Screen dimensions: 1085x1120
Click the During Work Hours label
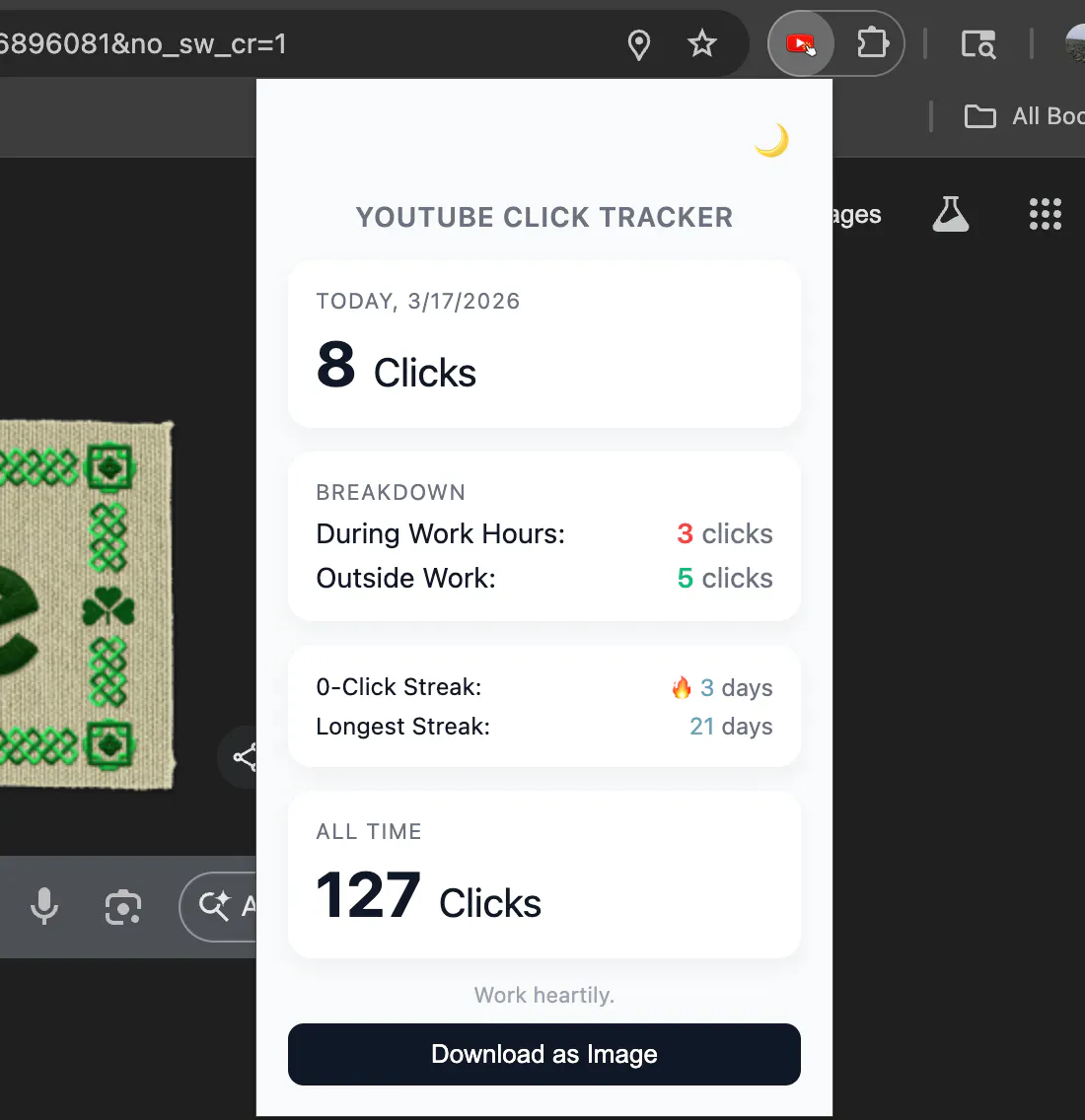click(440, 533)
